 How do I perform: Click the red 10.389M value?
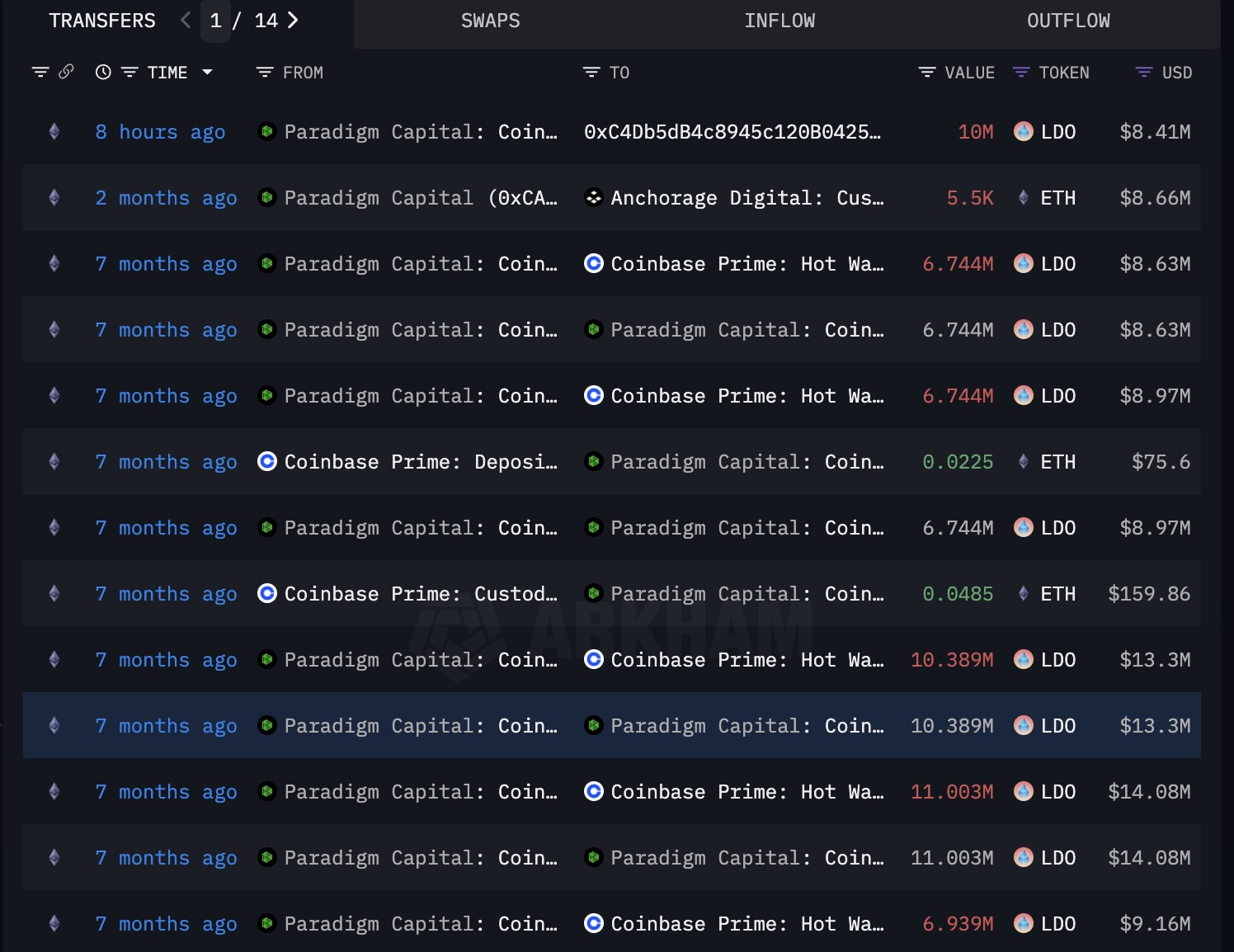pos(952,660)
